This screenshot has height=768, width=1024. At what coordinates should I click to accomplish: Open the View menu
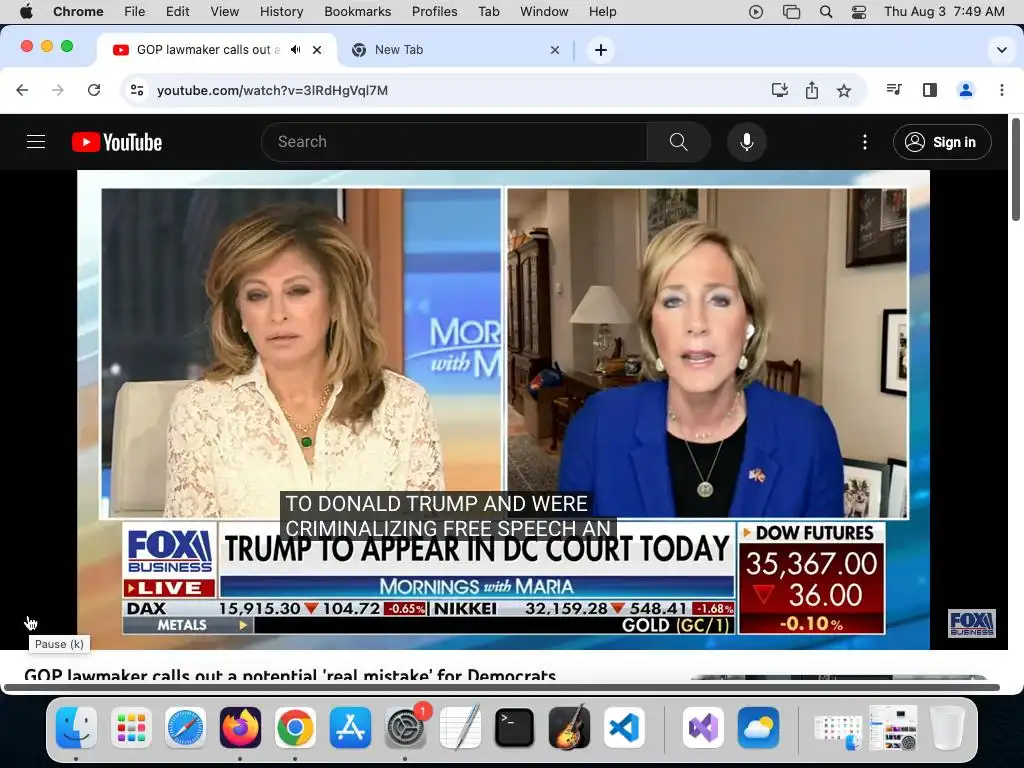pyautogui.click(x=225, y=11)
